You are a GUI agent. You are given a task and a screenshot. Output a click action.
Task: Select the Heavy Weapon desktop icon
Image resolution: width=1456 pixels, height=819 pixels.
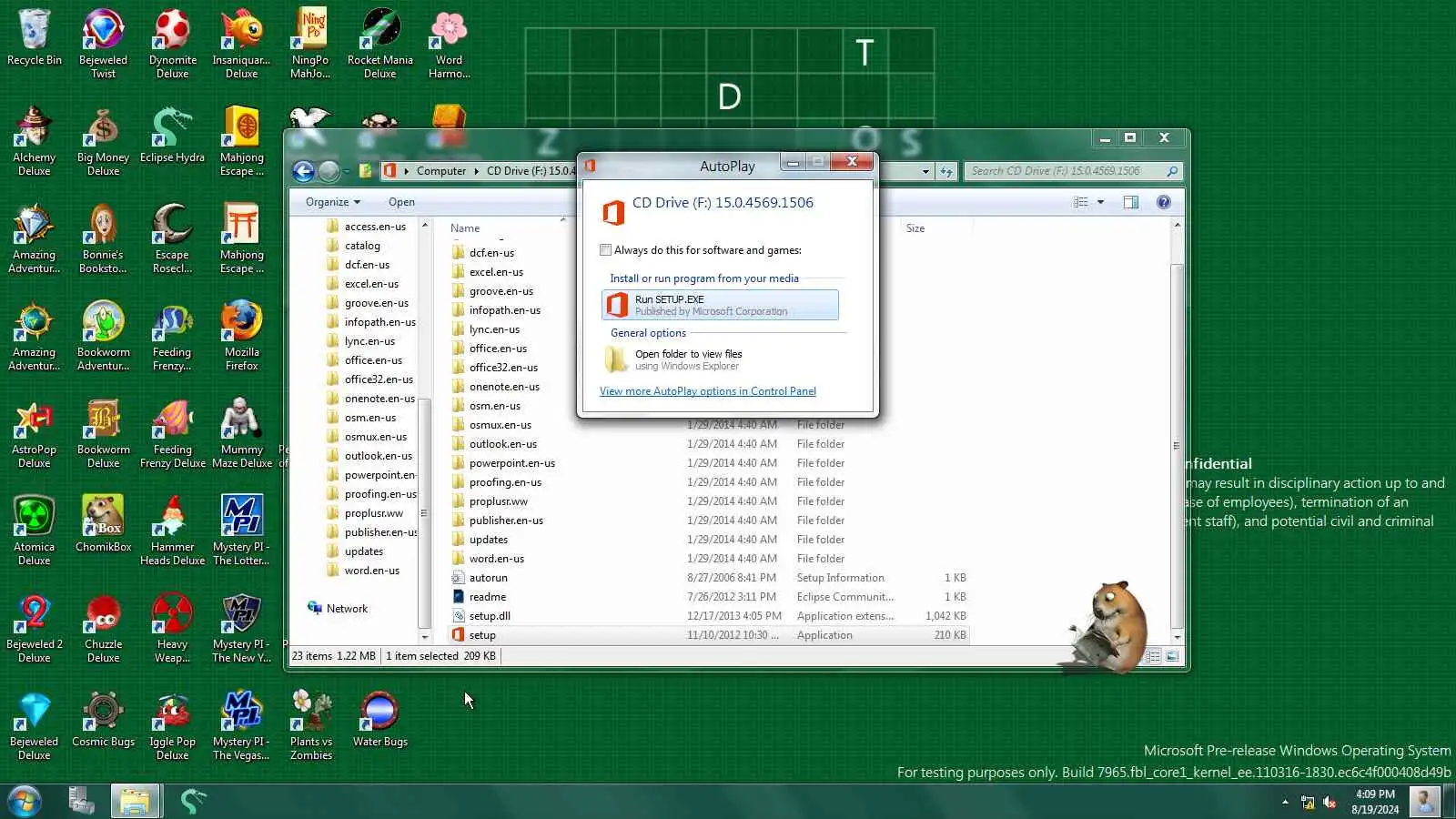tap(172, 628)
